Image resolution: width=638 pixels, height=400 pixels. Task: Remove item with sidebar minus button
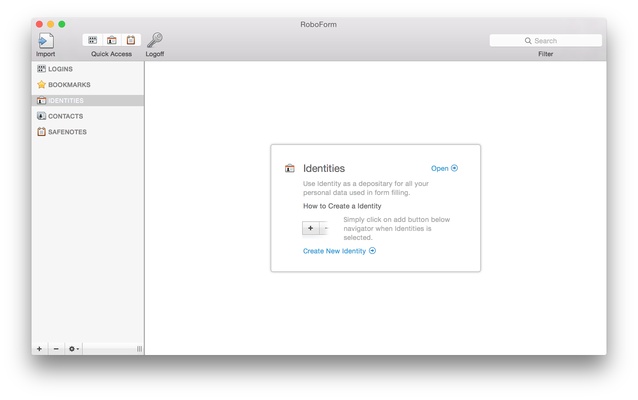(x=56, y=349)
